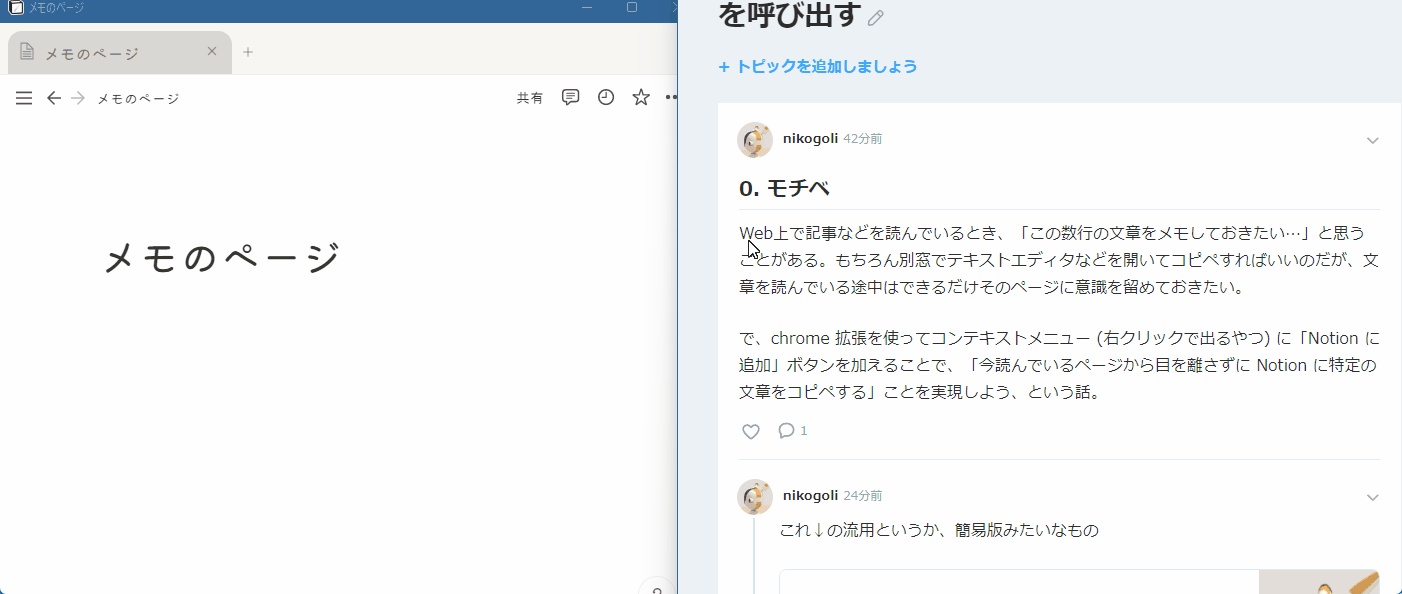Edit scrap title with pencil icon
The image size is (1402, 594).
coord(876,17)
